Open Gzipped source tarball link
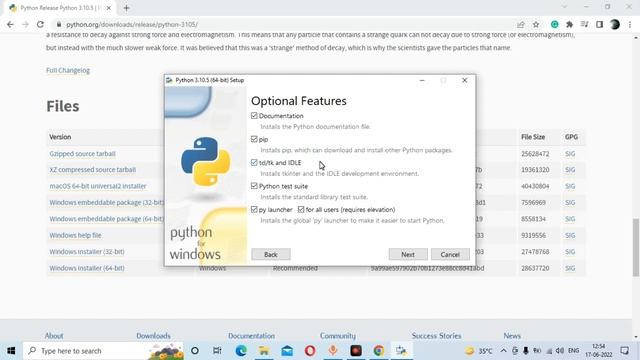Screen dimensions: 640x360 pos(82,154)
